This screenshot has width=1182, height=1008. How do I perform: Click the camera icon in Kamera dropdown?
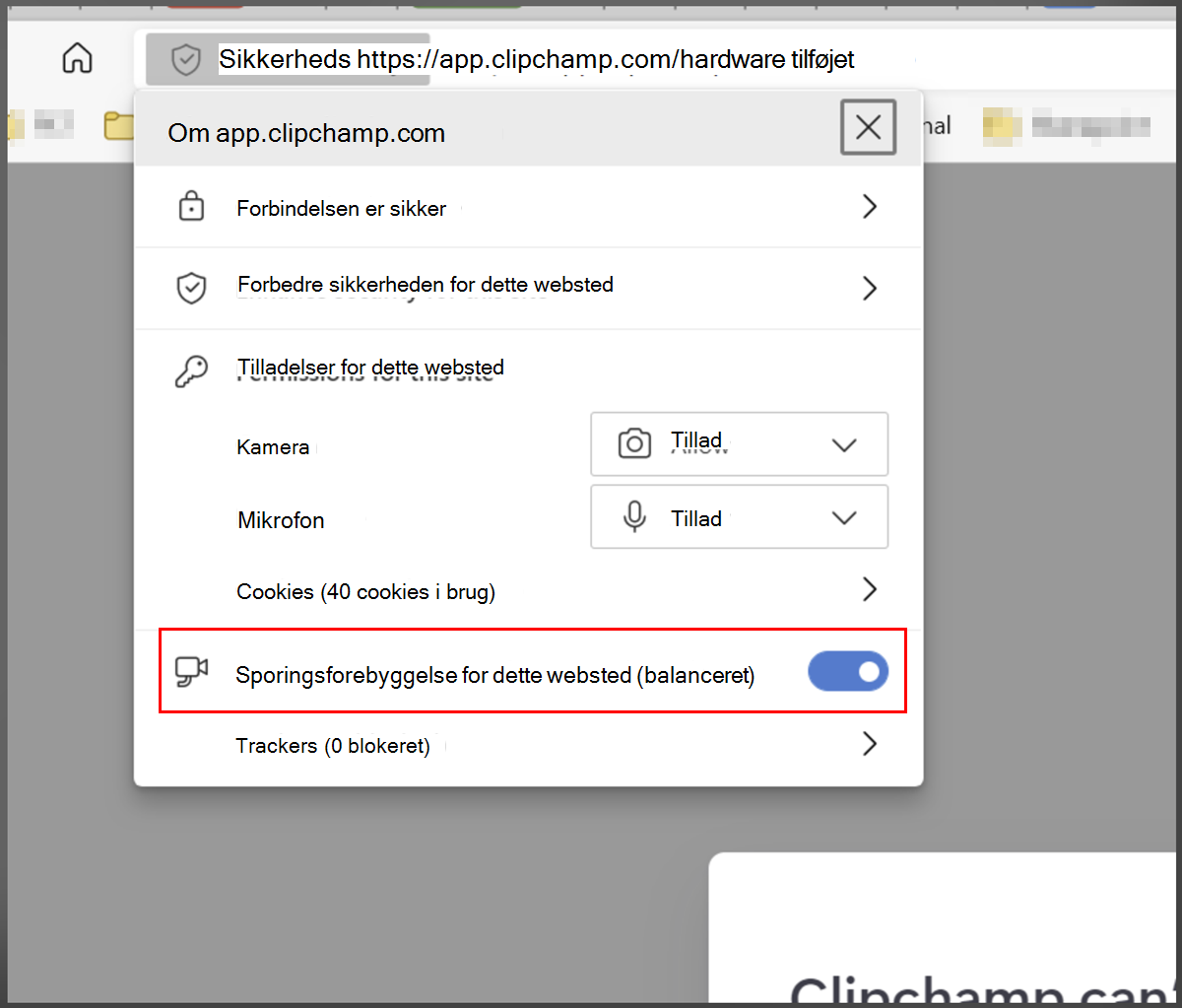point(634,443)
